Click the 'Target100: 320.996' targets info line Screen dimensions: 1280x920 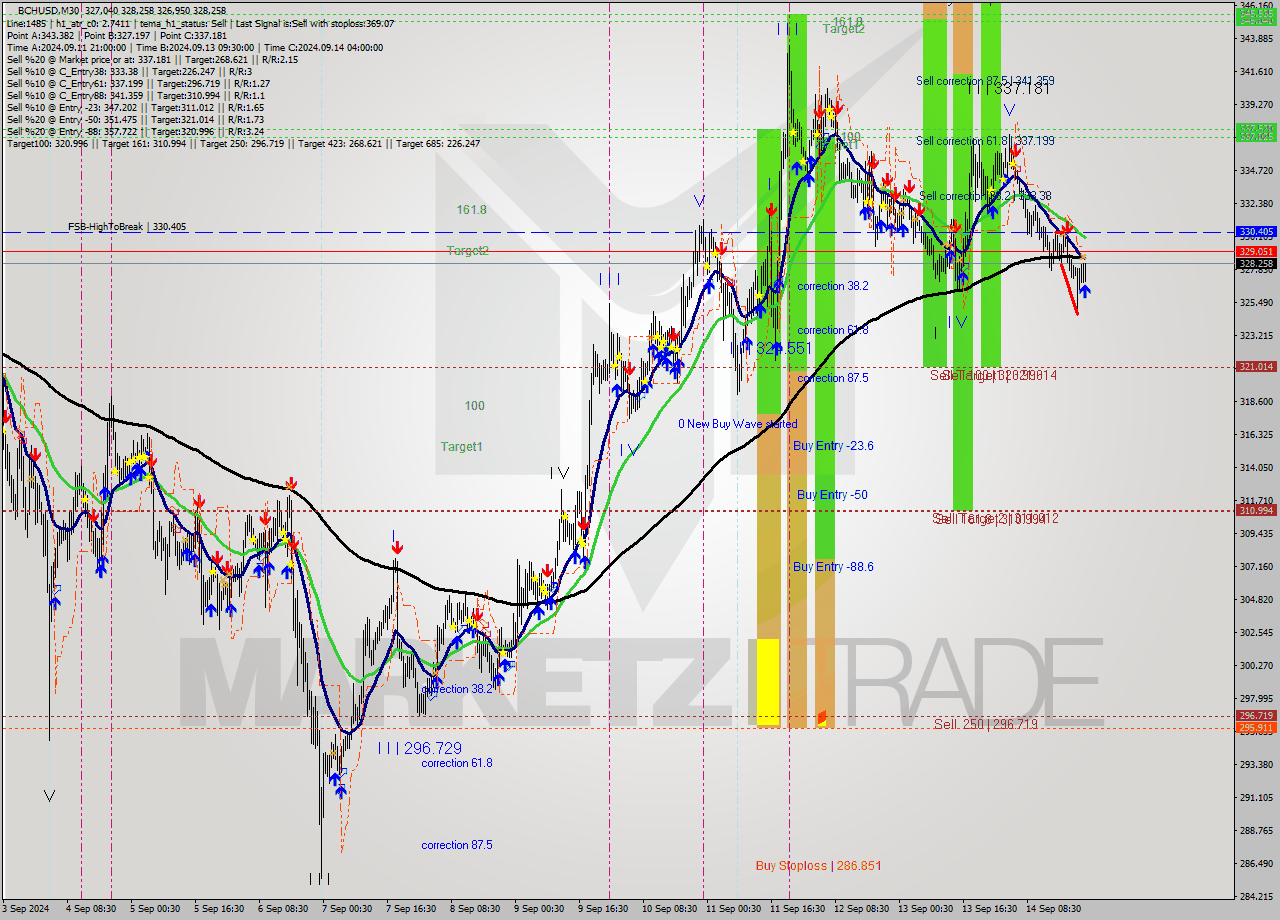(243, 144)
